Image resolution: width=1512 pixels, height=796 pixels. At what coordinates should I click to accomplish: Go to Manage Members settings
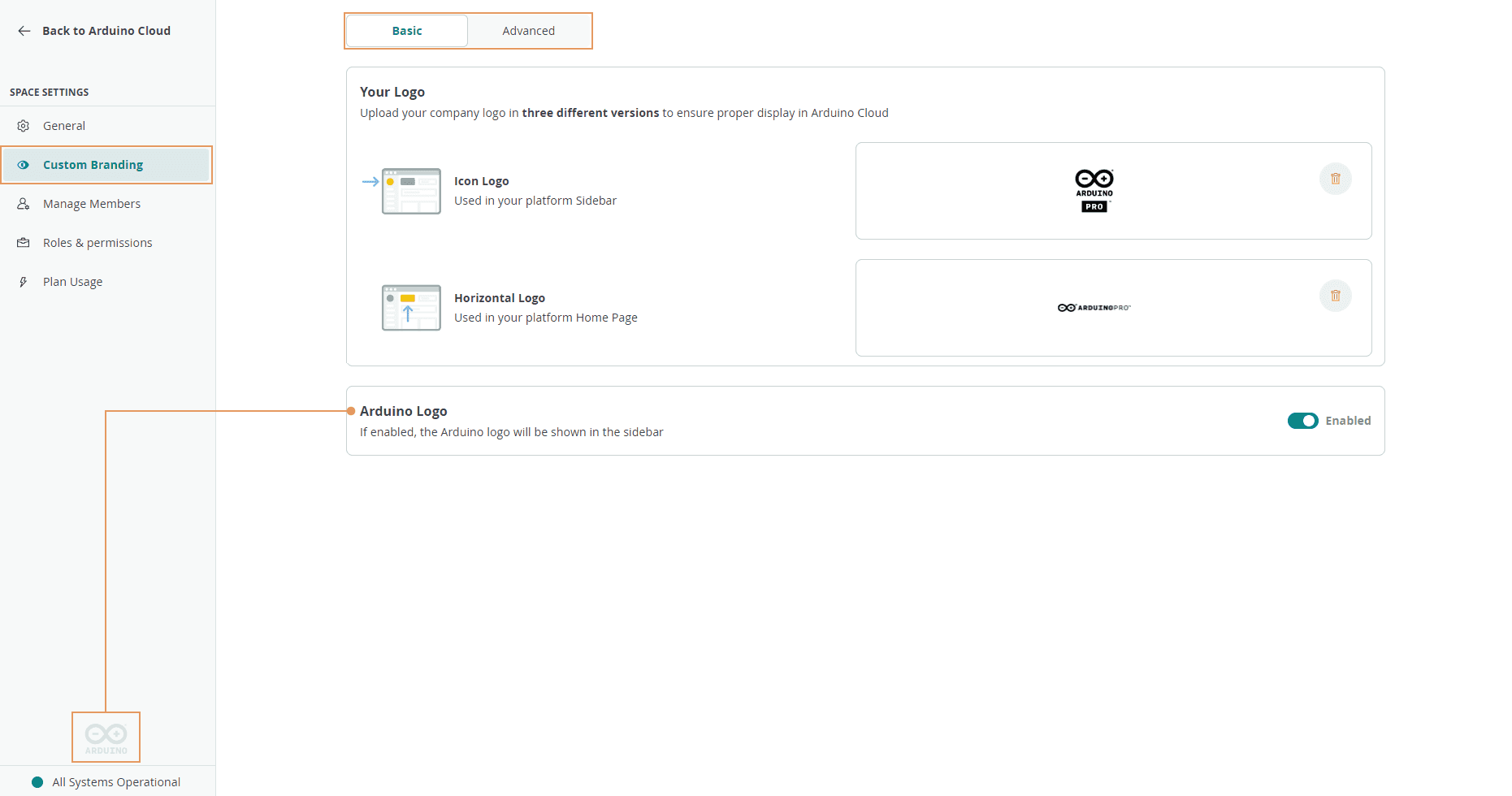click(x=92, y=204)
